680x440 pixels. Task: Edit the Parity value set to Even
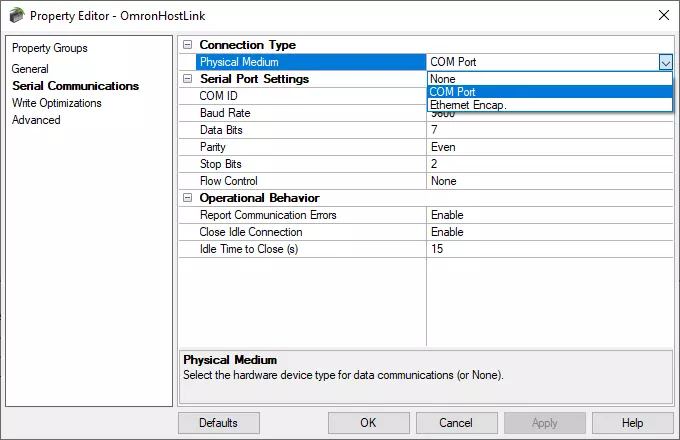click(x=549, y=147)
